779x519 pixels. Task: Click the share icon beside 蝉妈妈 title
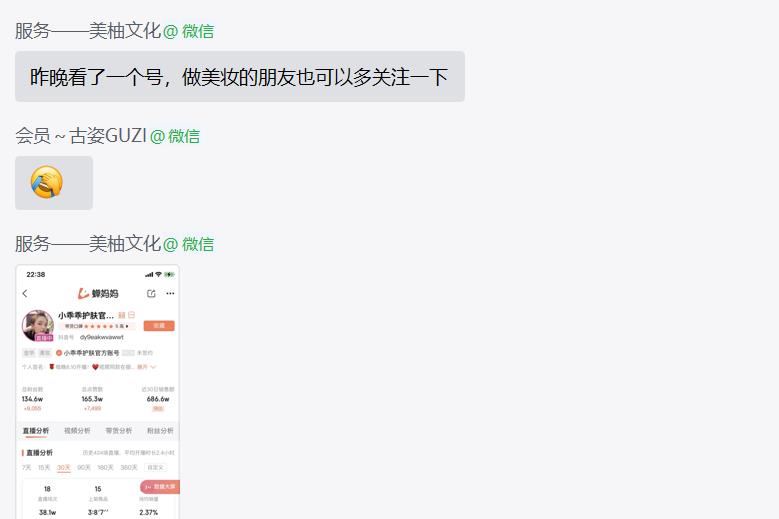[x=151, y=294]
